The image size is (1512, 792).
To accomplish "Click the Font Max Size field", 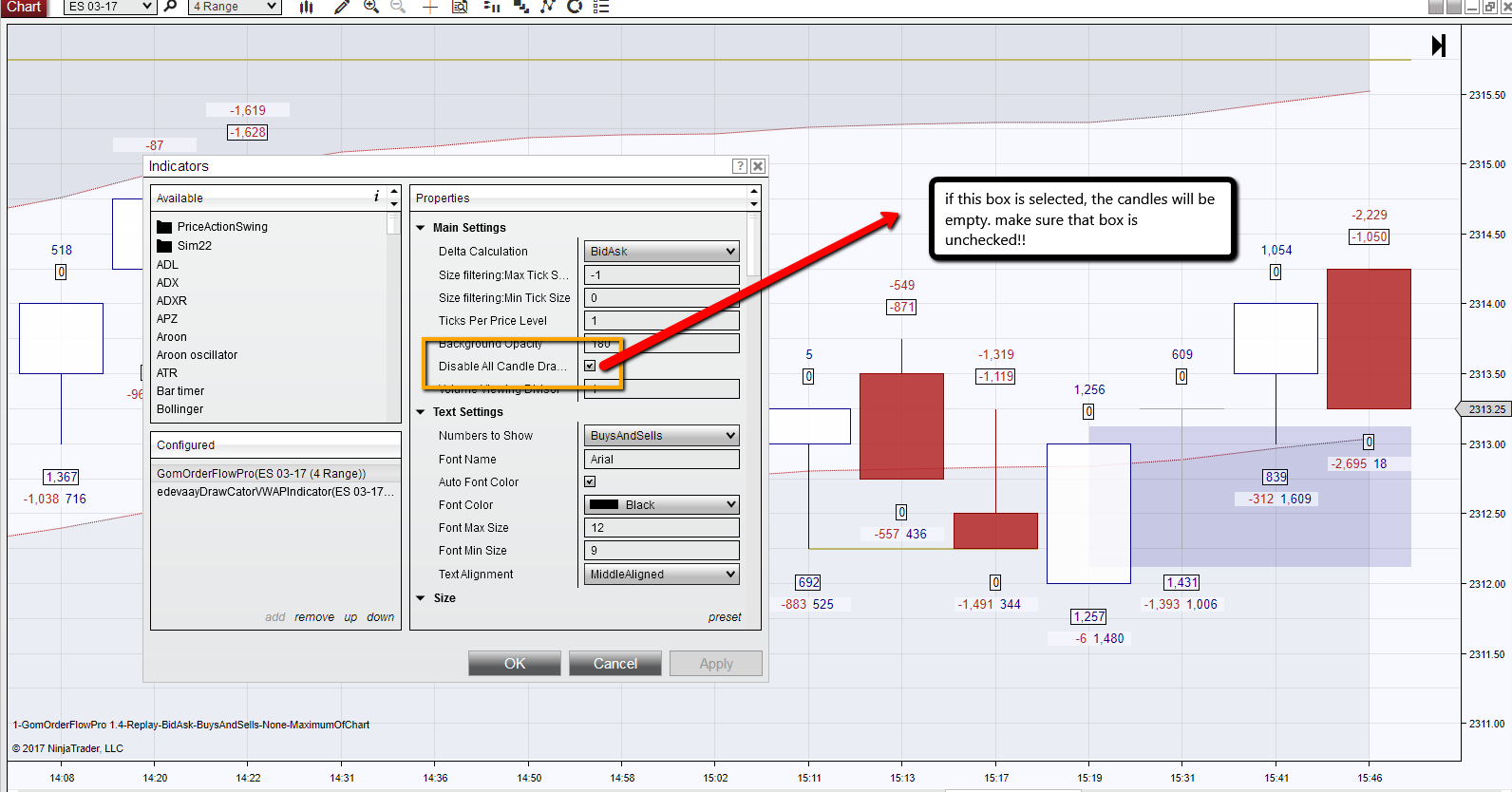I will [x=661, y=528].
